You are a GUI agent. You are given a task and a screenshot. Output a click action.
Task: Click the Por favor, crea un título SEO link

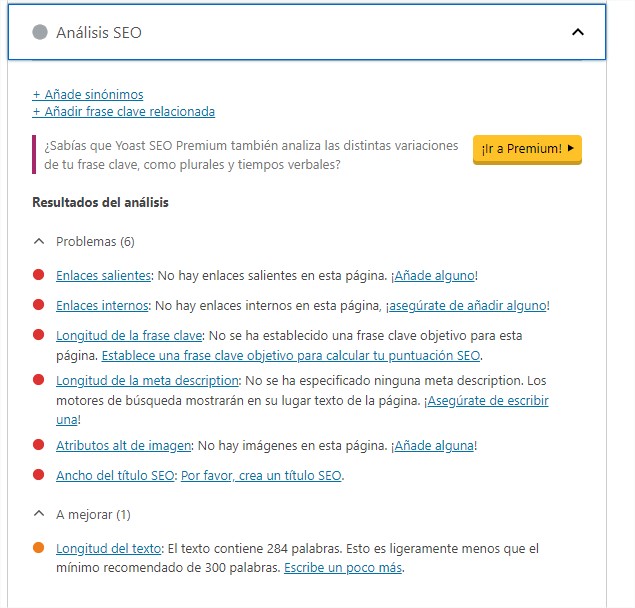pyautogui.click(x=261, y=475)
